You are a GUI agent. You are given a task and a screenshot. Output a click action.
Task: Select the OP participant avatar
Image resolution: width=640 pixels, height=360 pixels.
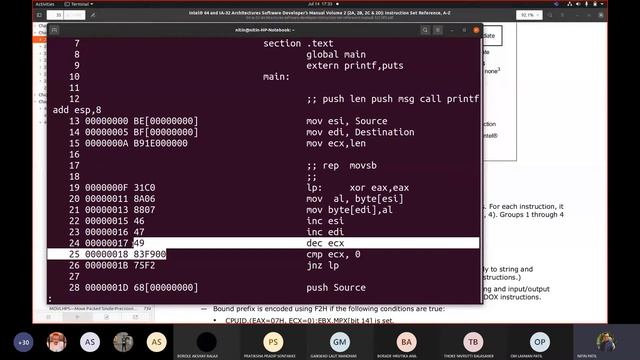(x=540, y=342)
